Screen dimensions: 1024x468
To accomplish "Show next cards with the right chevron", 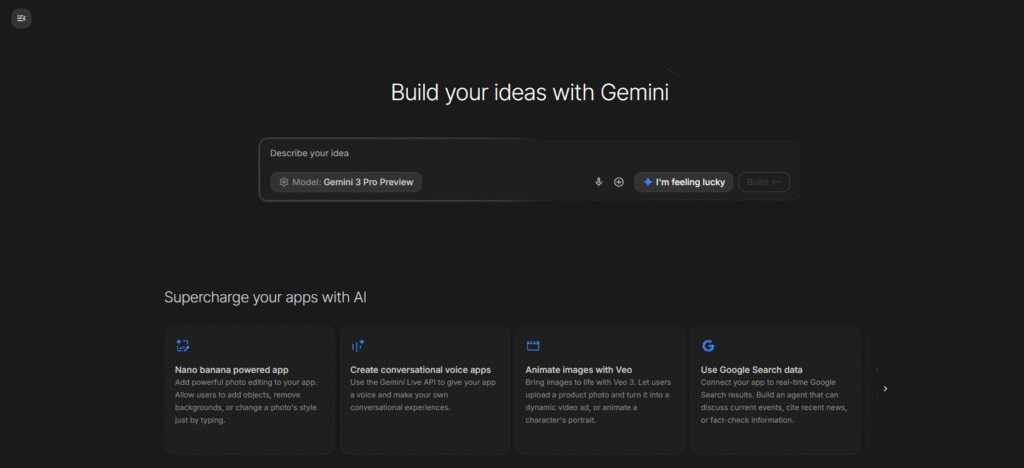I will pyautogui.click(x=885, y=388).
